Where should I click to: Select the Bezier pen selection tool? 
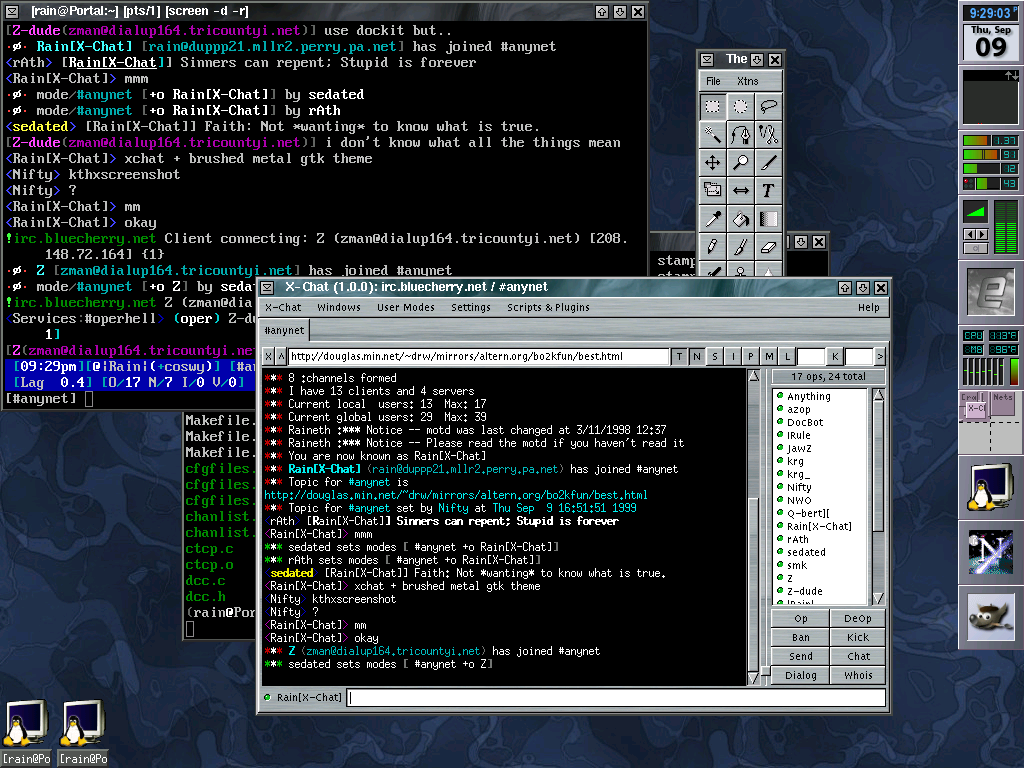pos(741,135)
